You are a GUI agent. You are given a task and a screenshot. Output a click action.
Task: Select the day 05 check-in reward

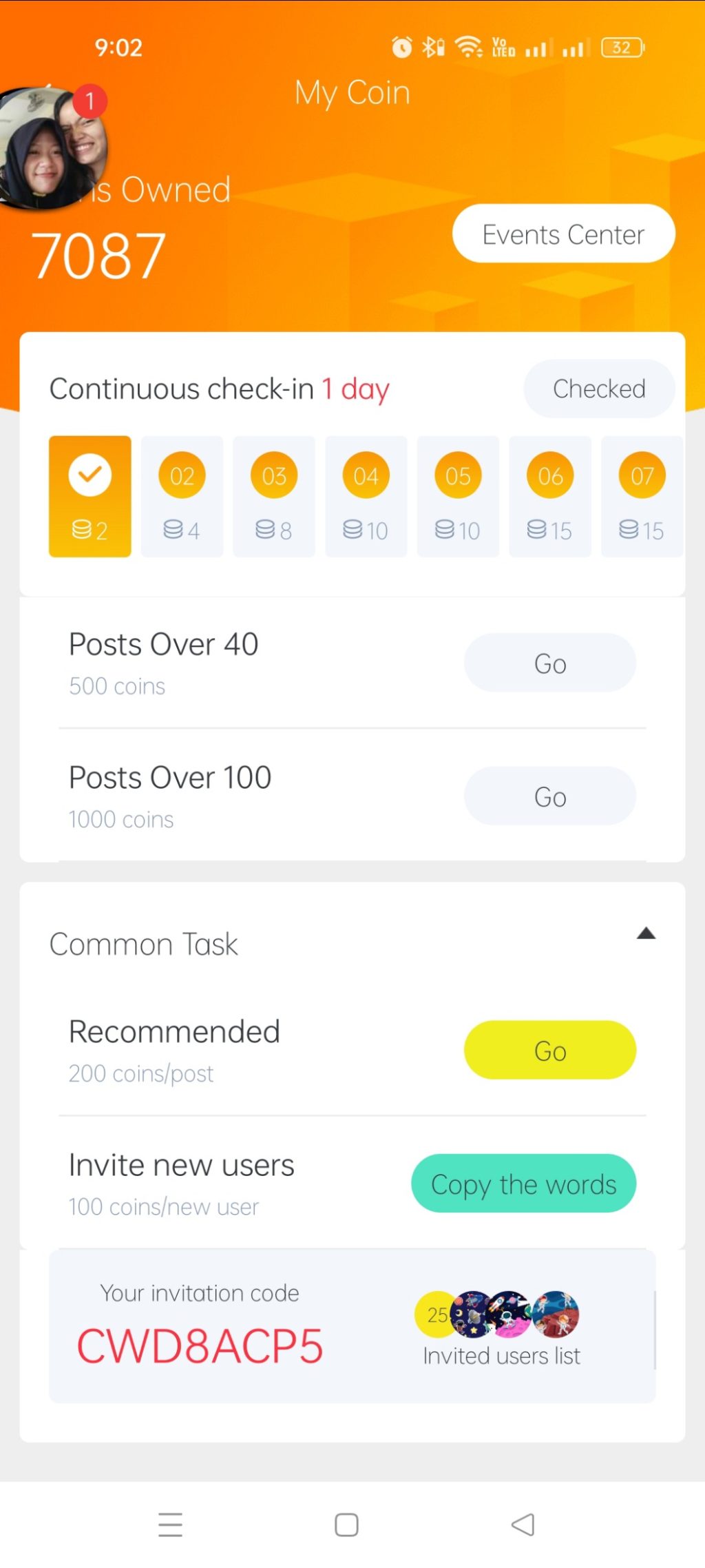click(x=458, y=496)
